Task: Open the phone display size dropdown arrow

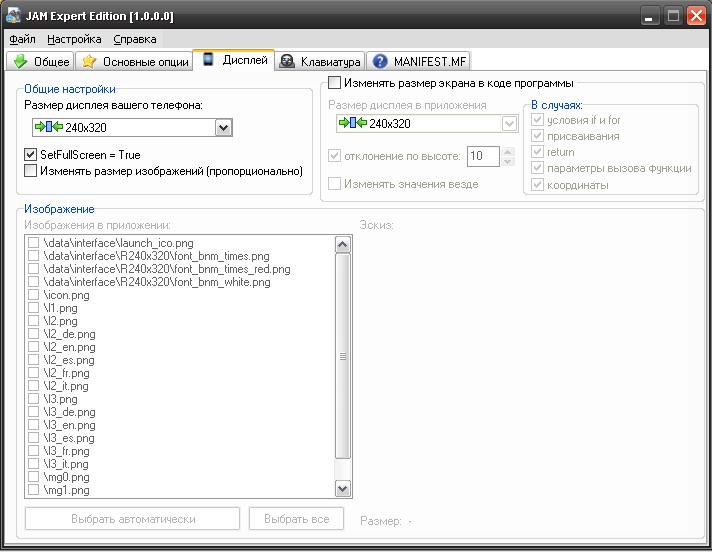Action: [x=223, y=128]
